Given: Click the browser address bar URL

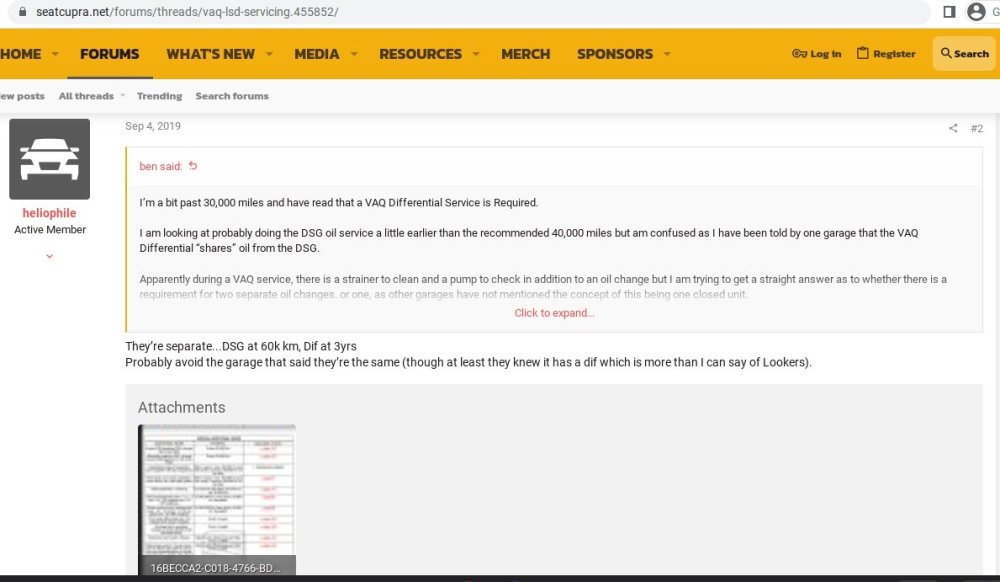Looking at the screenshot, I should pyautogui.click(x=187, y=11).
